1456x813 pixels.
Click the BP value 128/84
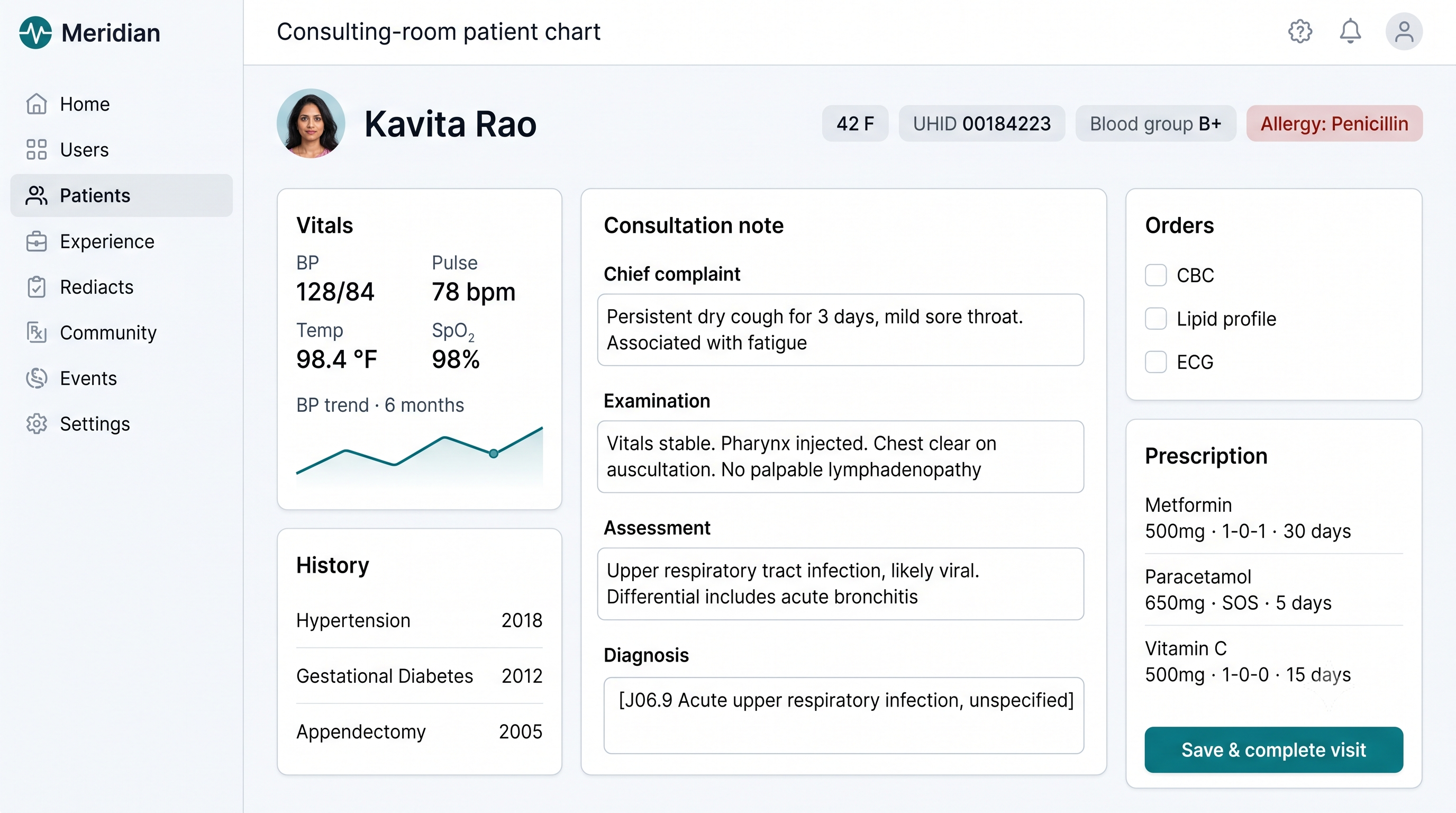335,292
